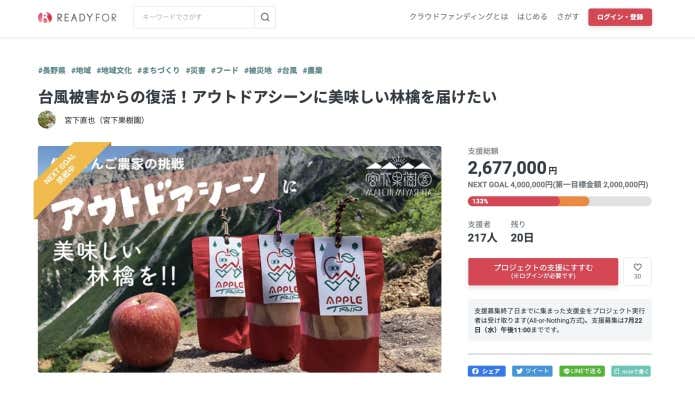Open 宮下直也's profile avatar
The height and width of the screenshot is (409, 695).
(47, 120)
